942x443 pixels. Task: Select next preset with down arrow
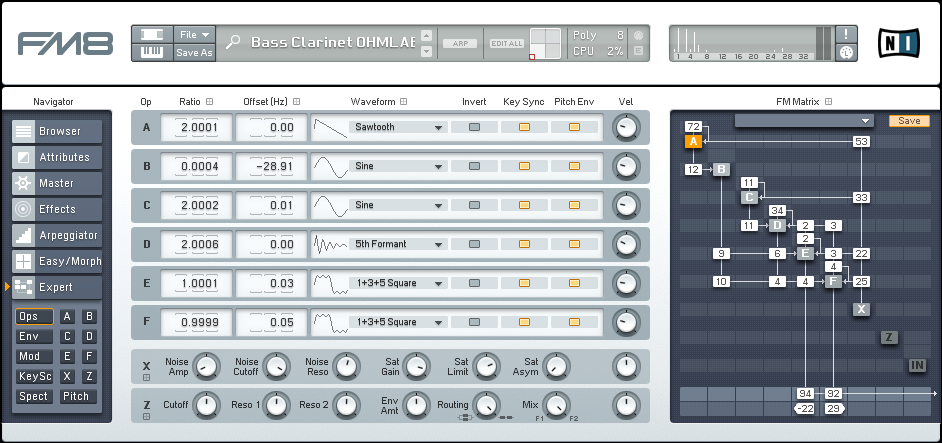[x=427, y=52]
